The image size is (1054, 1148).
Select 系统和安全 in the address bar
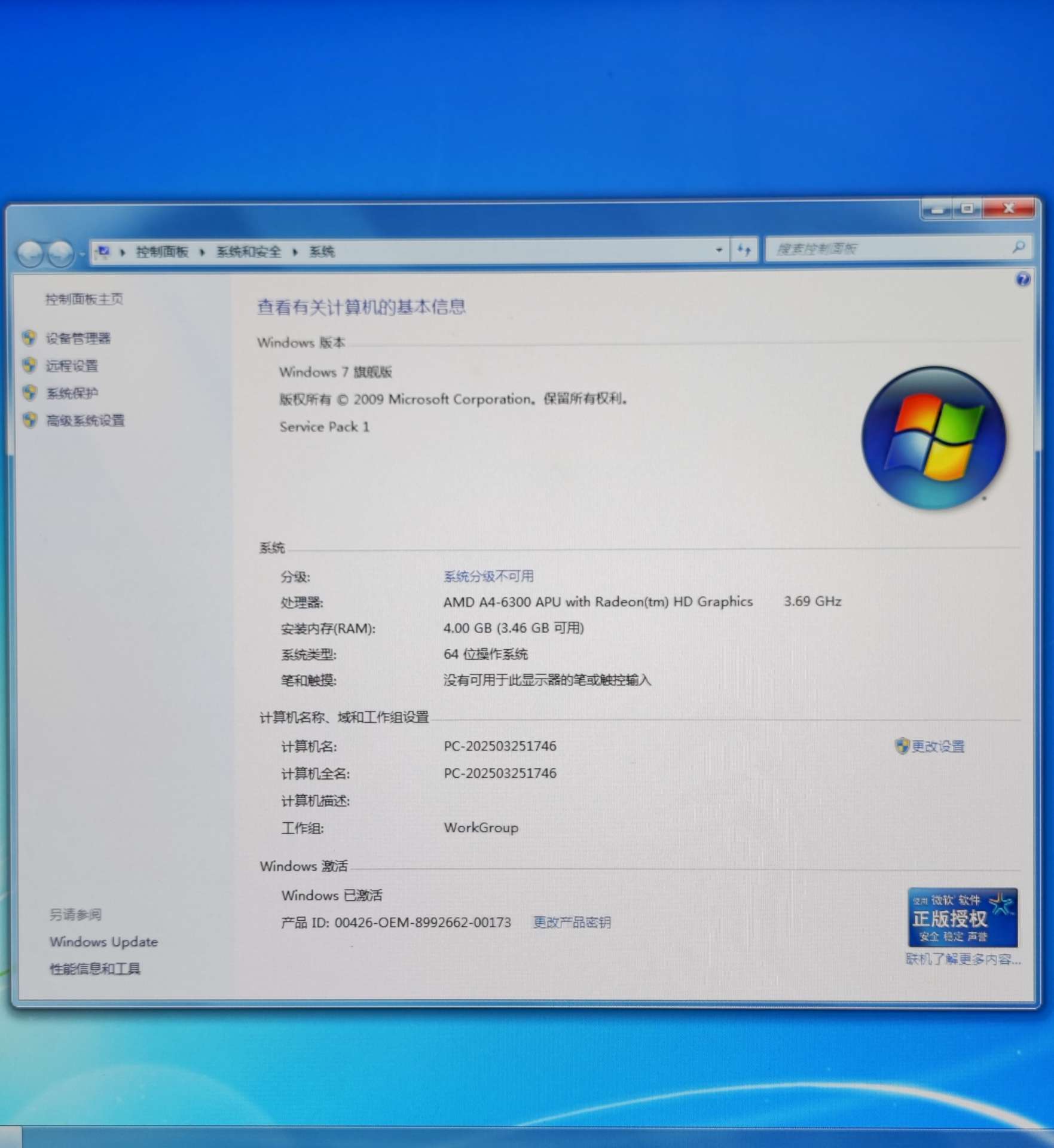(x=249, y=252)
